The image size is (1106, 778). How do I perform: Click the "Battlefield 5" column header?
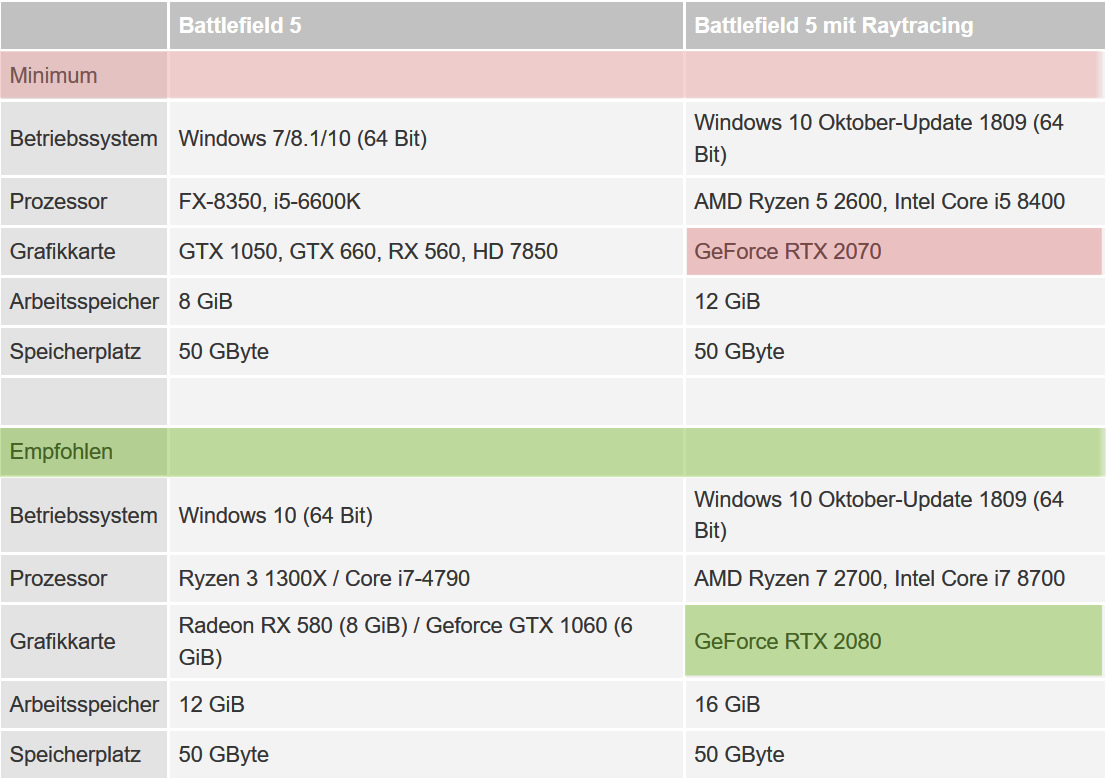click(240, 26)
